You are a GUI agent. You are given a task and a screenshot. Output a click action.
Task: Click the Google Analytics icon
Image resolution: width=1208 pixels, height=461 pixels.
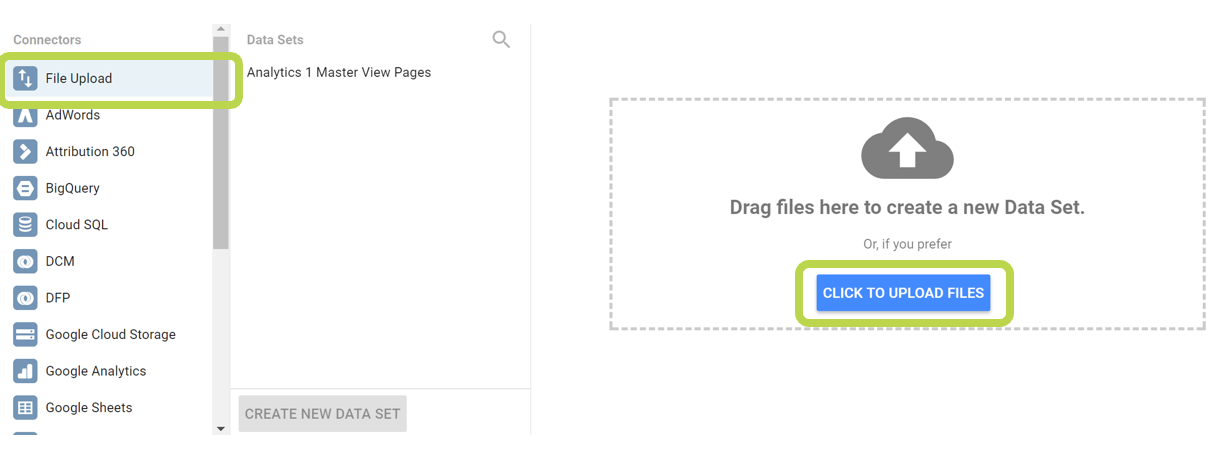25,371
